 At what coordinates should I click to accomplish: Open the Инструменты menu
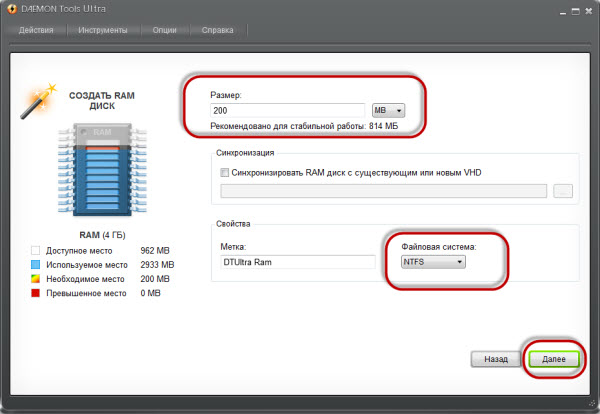tap(103, 30)
